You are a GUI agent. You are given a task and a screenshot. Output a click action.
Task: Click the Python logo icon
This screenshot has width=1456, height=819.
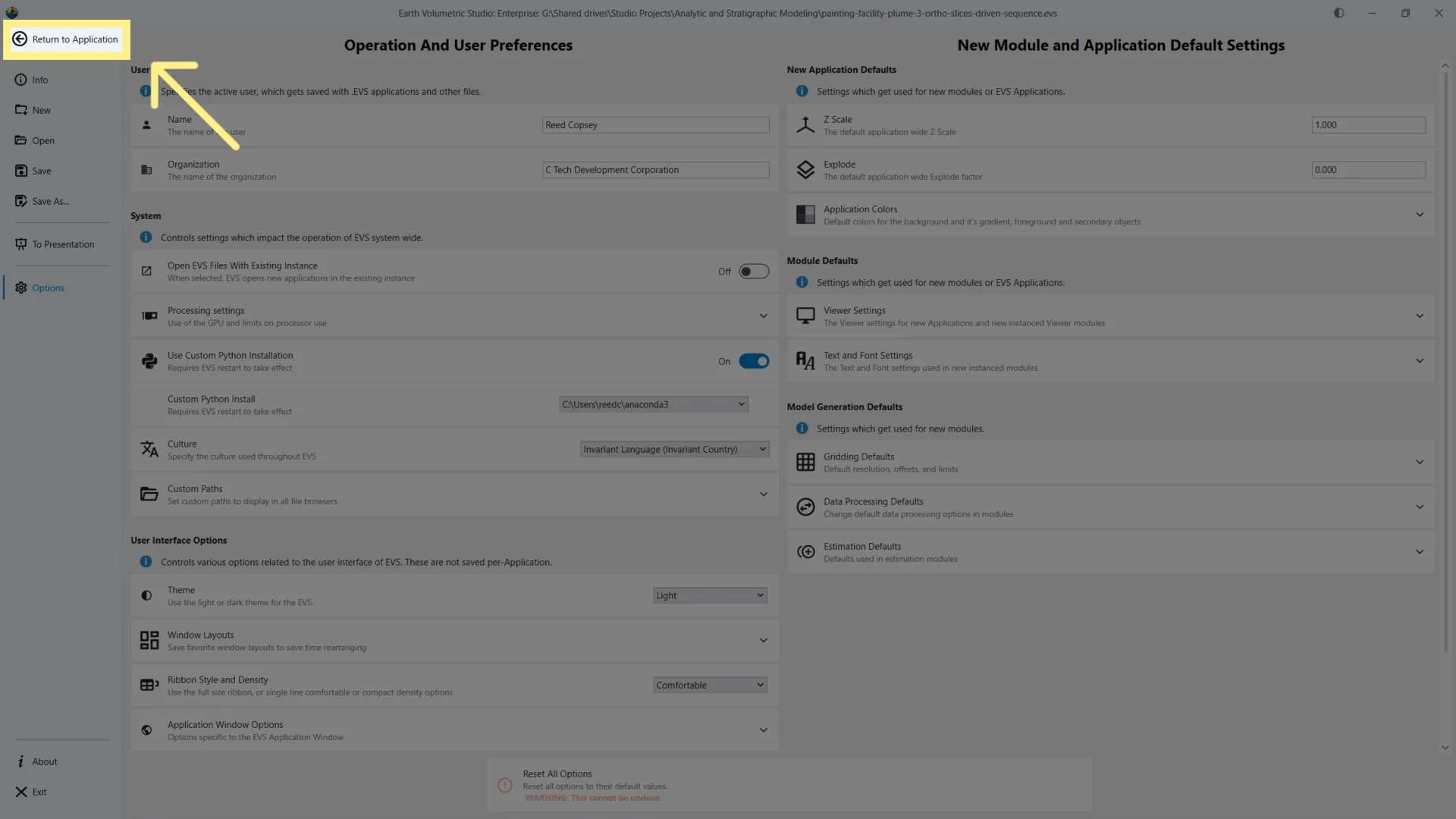[149, 361]
